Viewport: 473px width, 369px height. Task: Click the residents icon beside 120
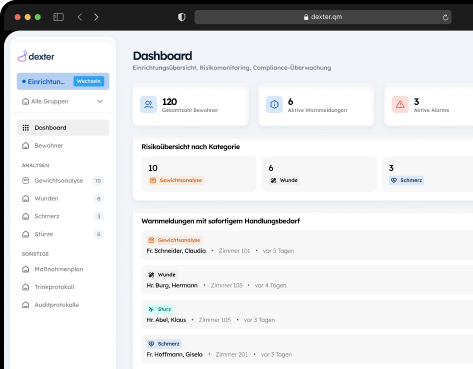(x=148, y=105)
